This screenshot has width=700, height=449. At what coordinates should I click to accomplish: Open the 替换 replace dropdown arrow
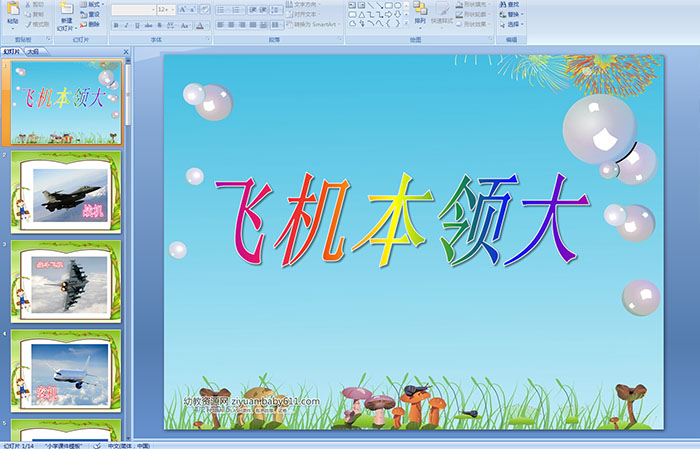pos(522,14)
